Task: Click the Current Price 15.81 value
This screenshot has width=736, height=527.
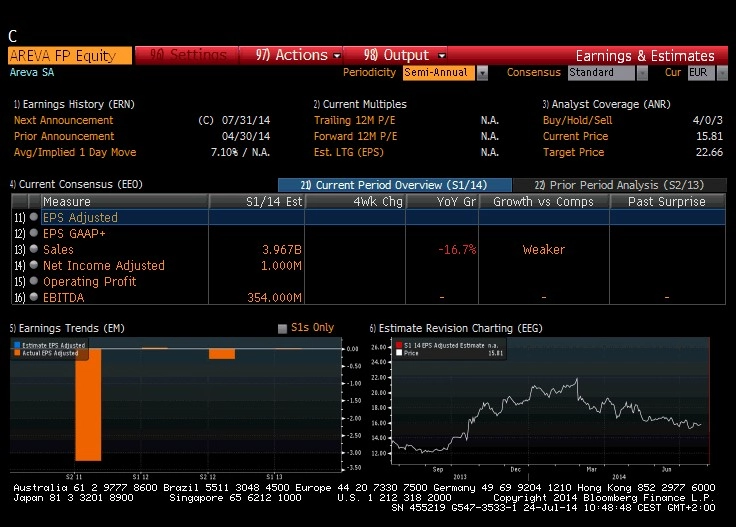Action: click(709, 136)
